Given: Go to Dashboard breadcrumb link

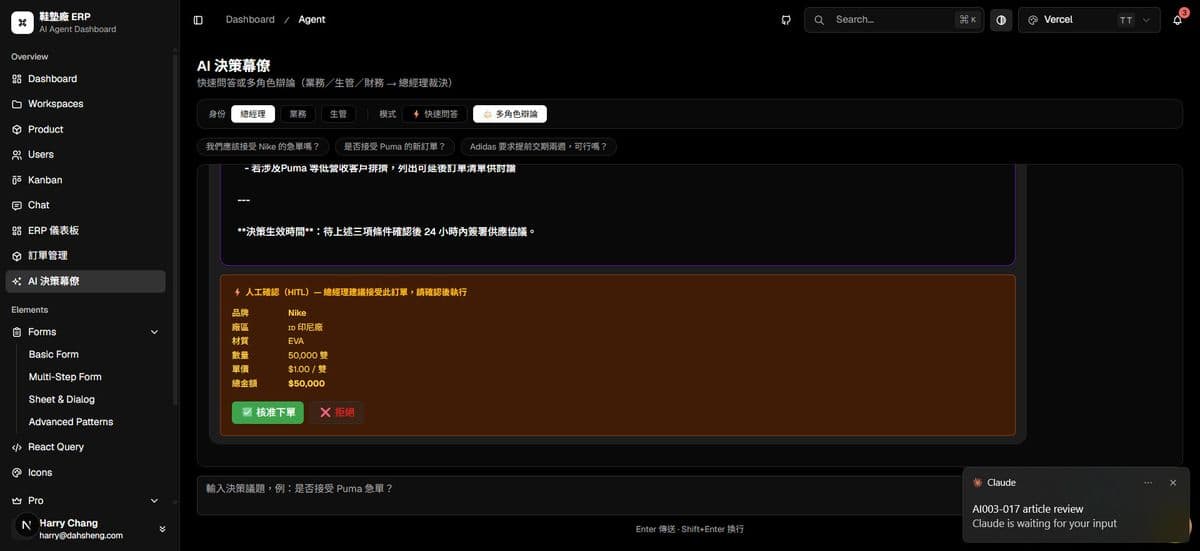Looking at the screenshot, I should [x=250, y=20].
